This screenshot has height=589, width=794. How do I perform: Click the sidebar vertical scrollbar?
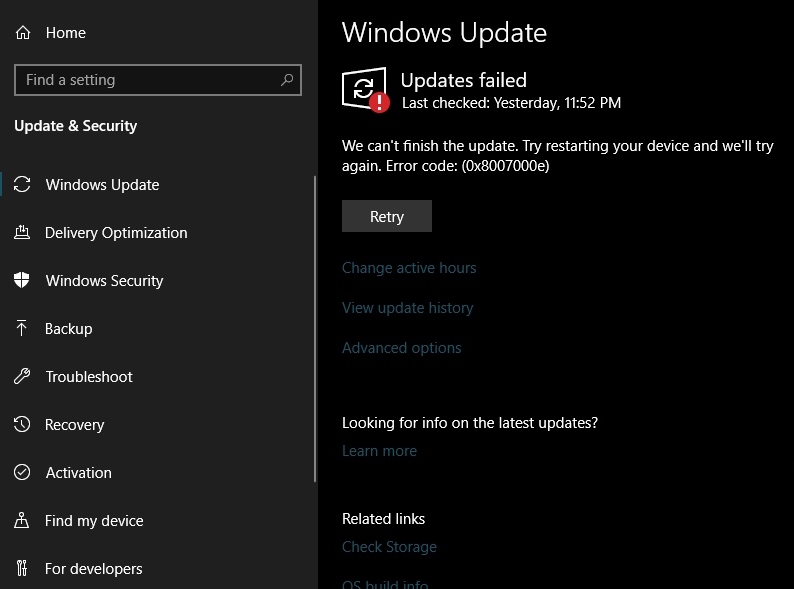click(315, 329)
